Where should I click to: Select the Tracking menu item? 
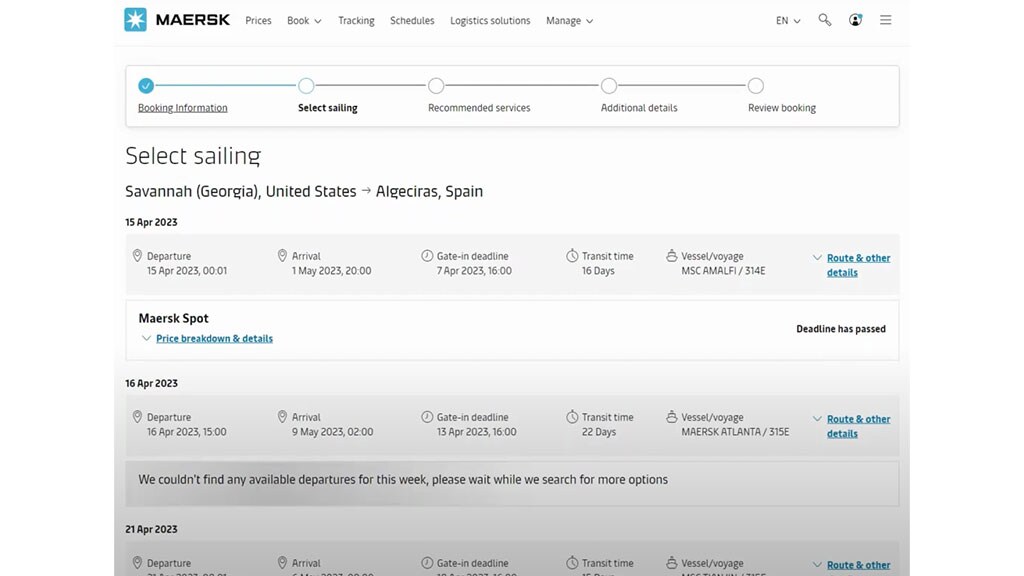coord(356,20)
